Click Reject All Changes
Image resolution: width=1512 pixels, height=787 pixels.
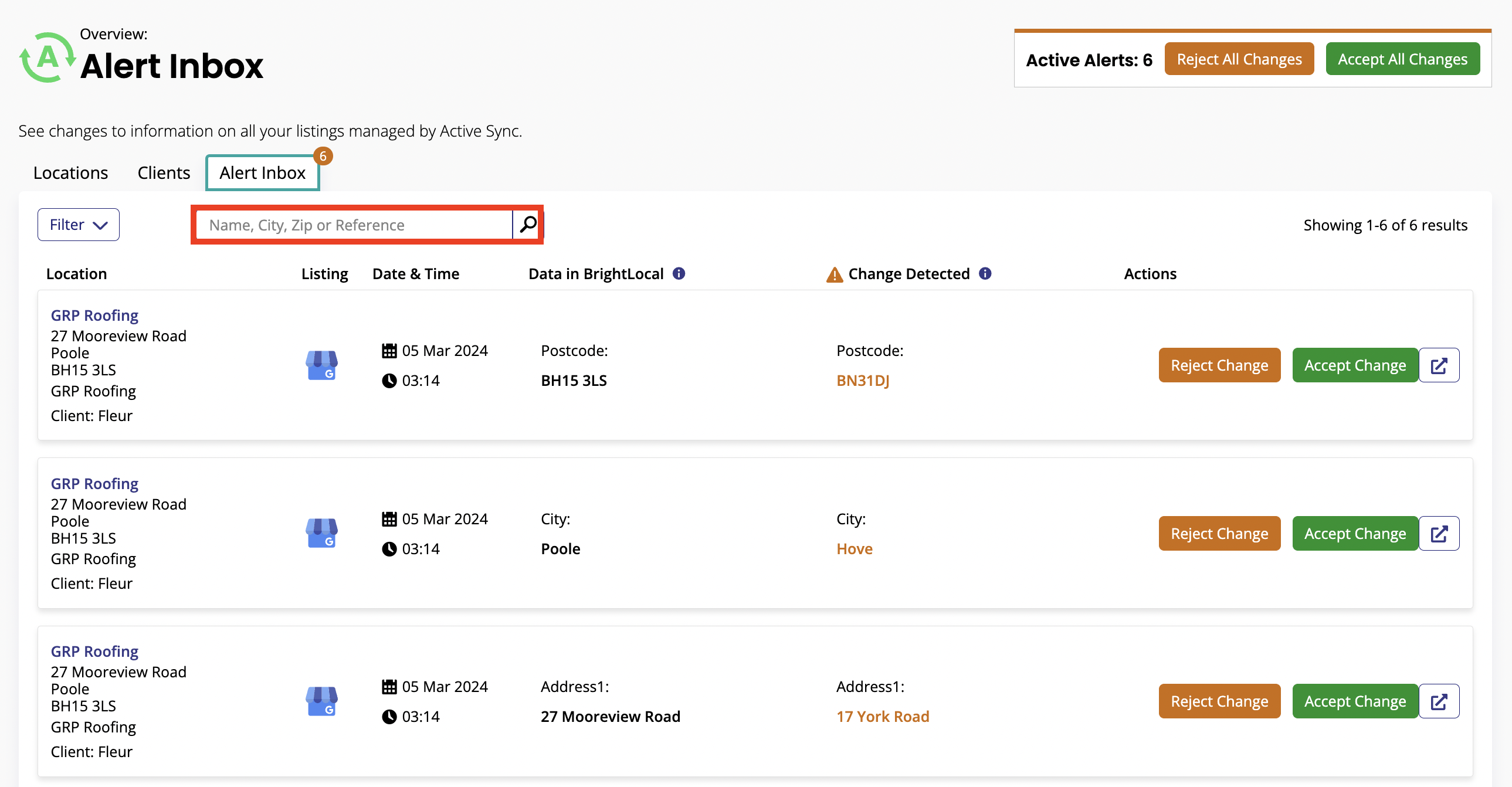(1239, 59)
